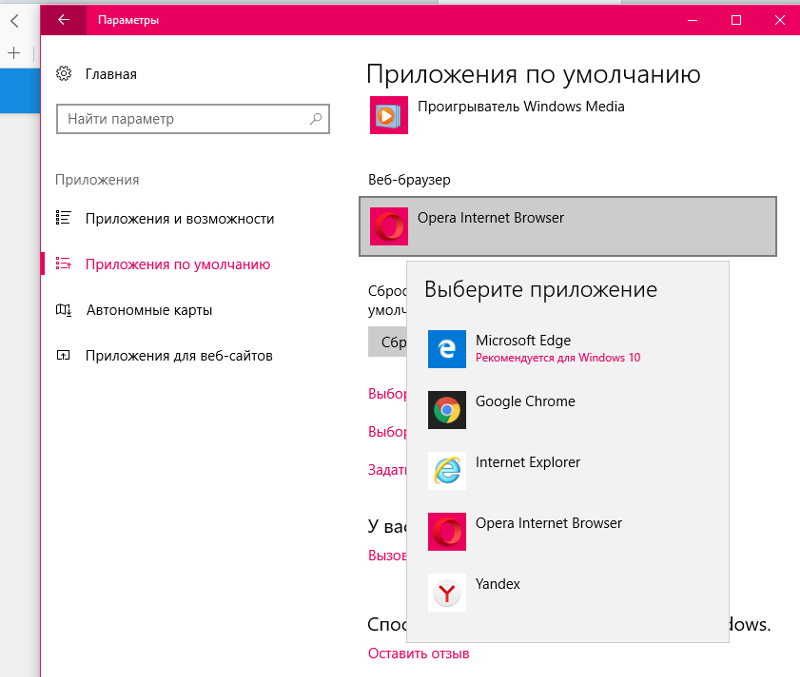Open Главная settings home
This screenshot has width=800, height=677.
(111, 74)
